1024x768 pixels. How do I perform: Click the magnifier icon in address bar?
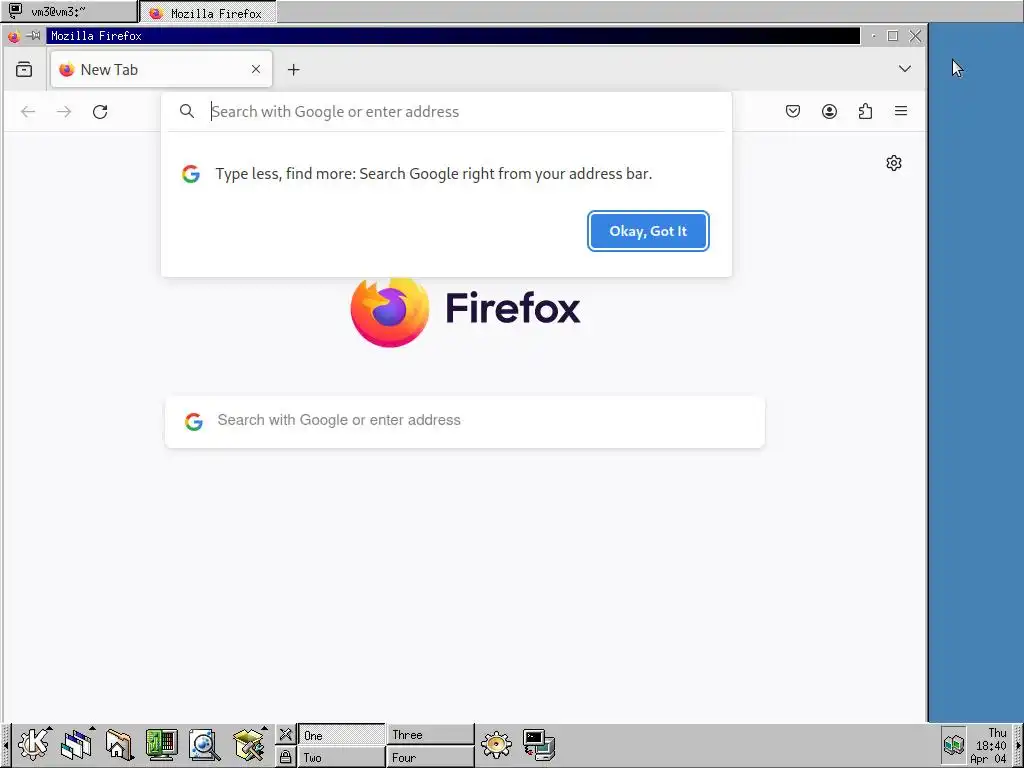[x=187, y=112]
